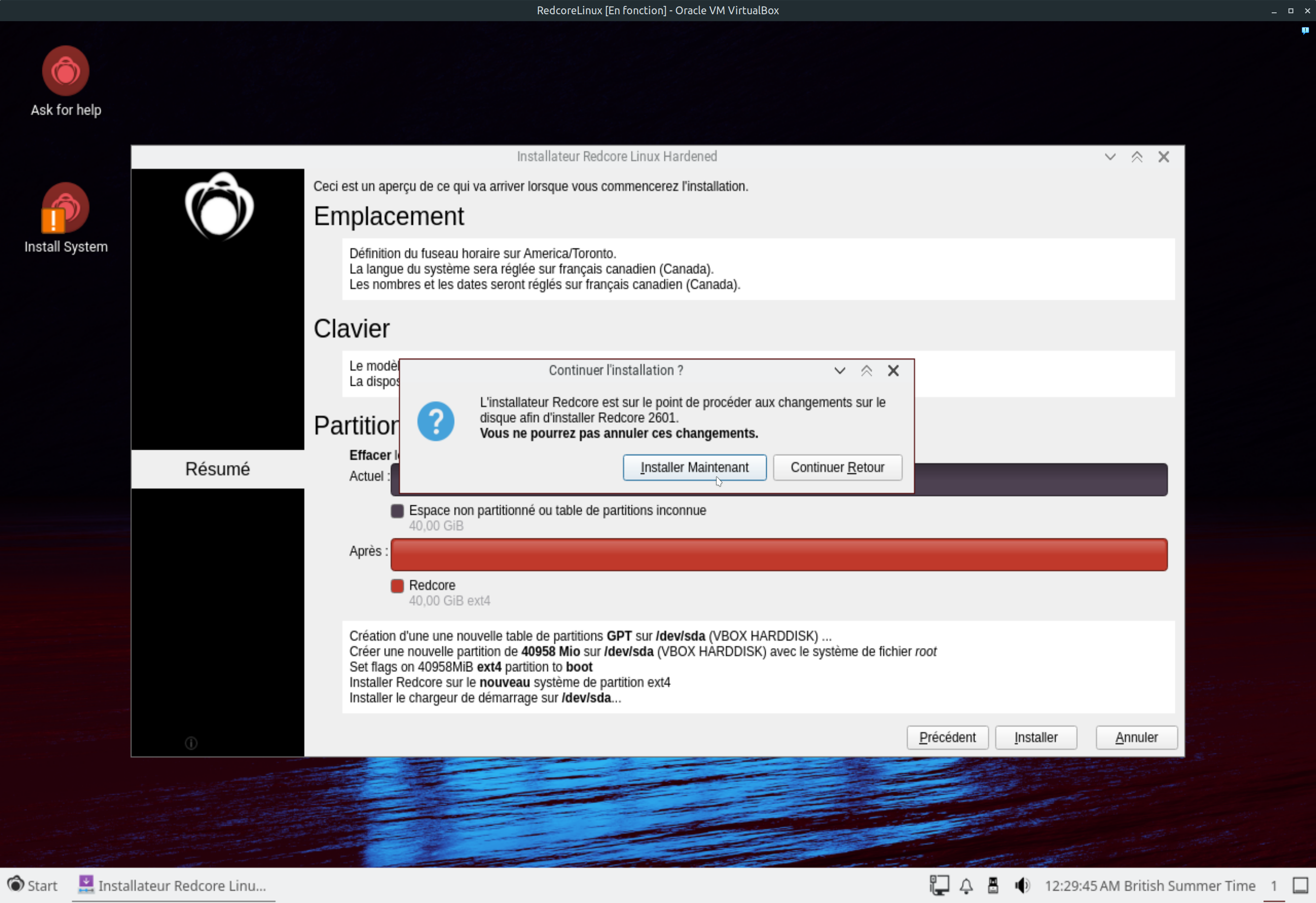Screen dimensions: 1316x903
Task: Open the Install System desktop icon
Action: click(x=65, y=208)
